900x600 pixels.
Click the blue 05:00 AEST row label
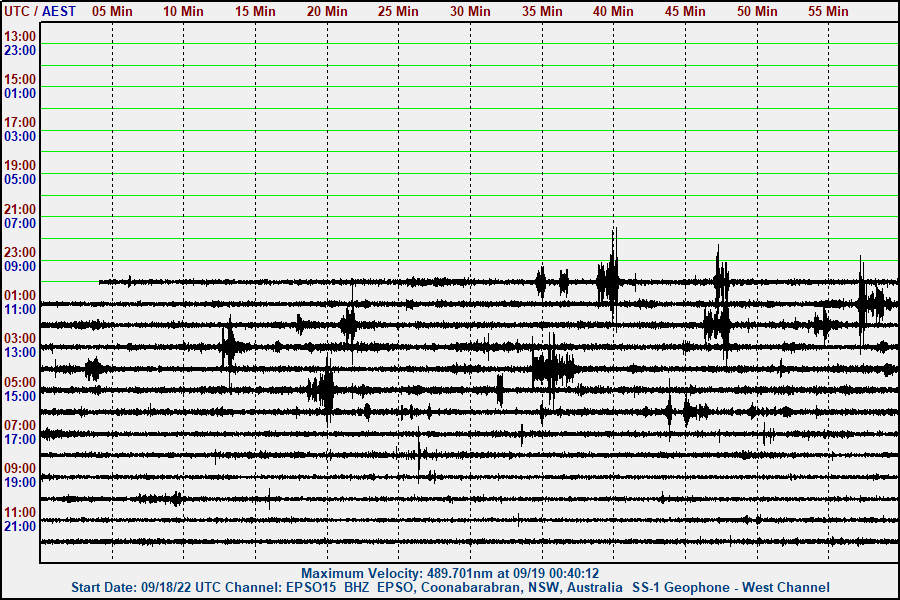(20, 180)
